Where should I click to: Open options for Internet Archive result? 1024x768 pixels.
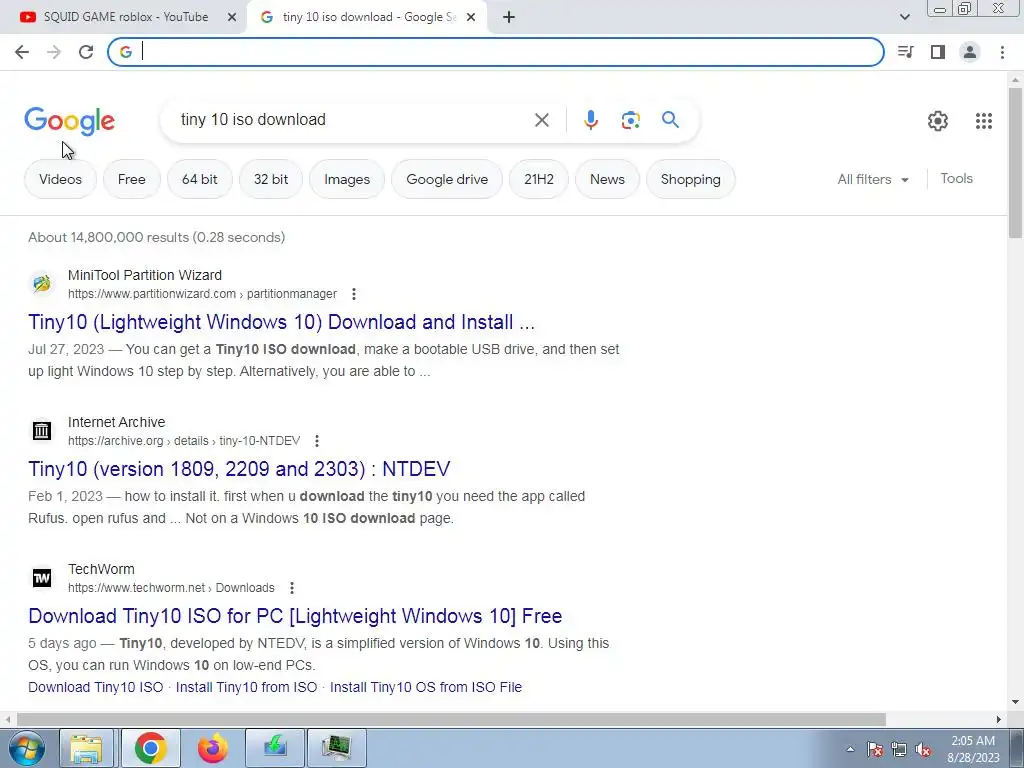click(317, 441)
